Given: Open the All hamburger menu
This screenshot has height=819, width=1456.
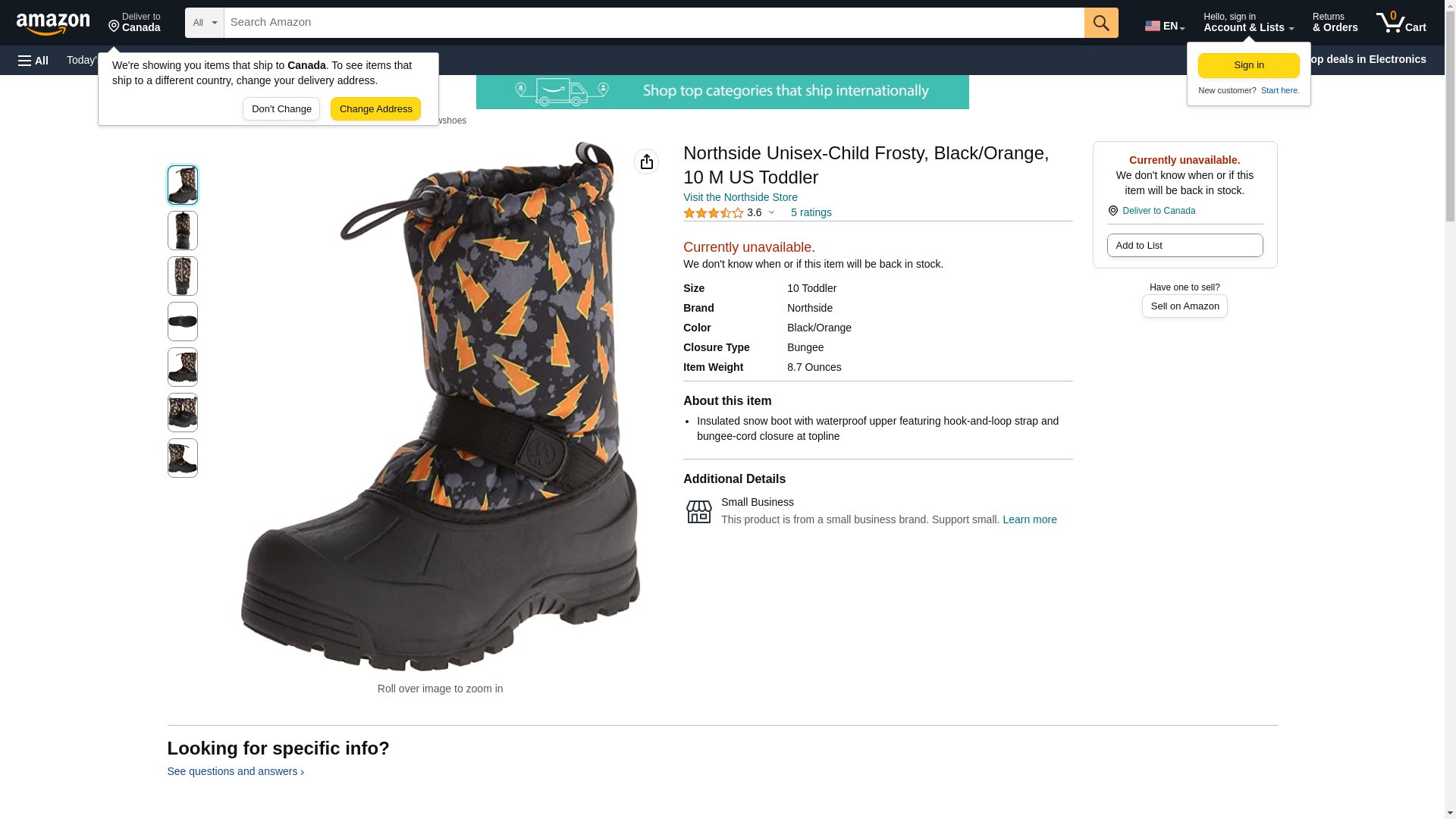Looking at the screenshot, I should 33,60.
